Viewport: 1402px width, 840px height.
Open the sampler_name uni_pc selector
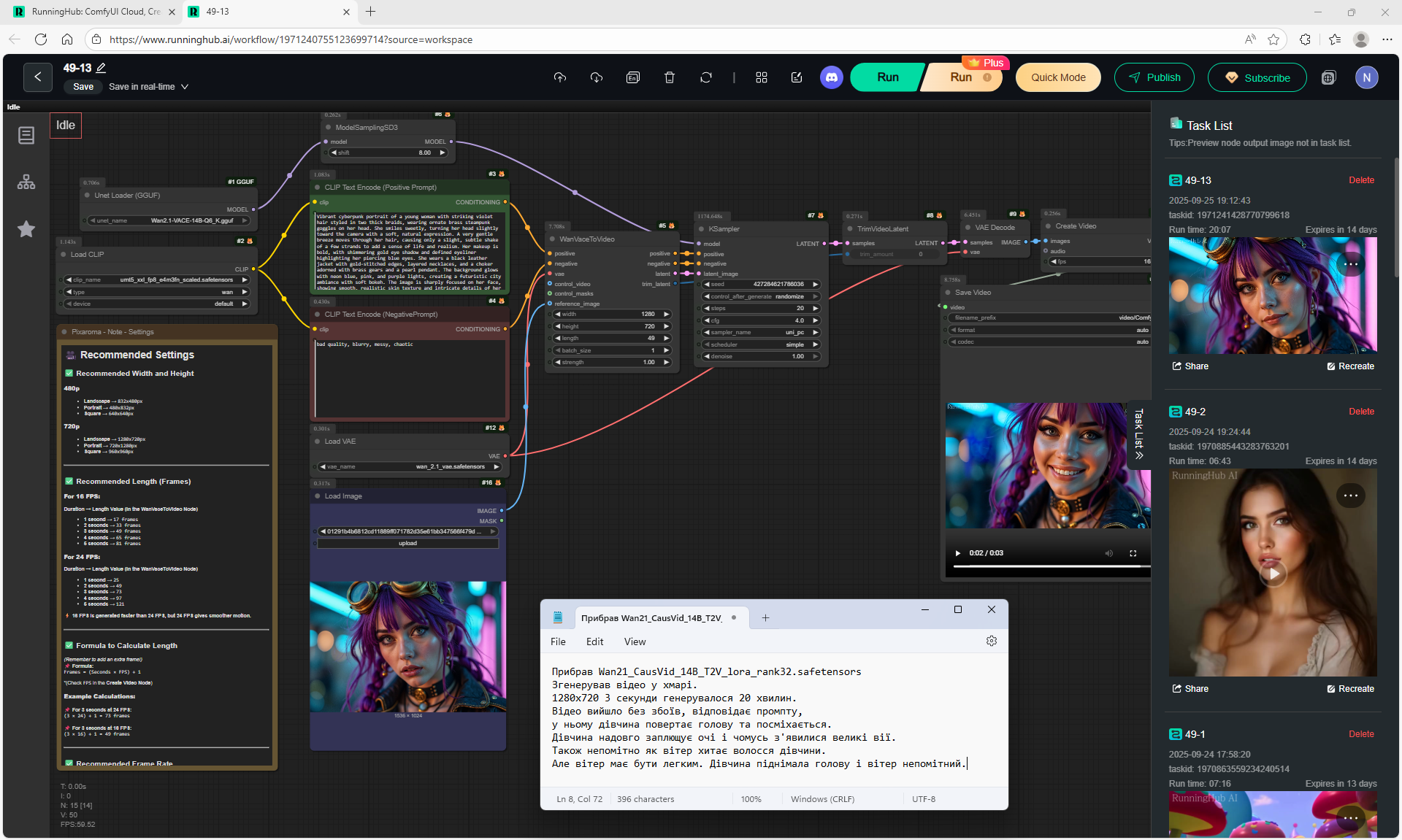(x=761, y=332)
